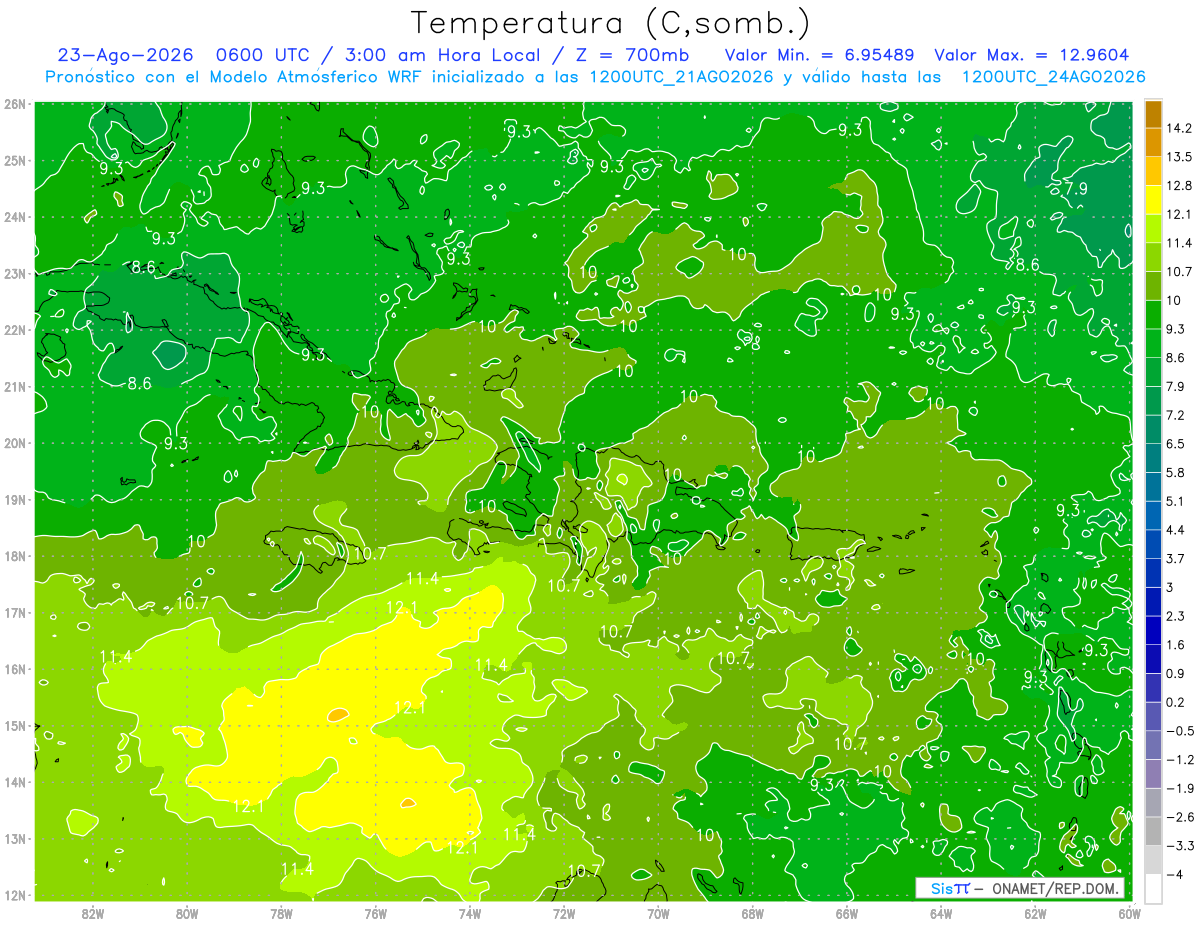
Task: Click the colorbar label '6.5'
Action: point(1176,443)
